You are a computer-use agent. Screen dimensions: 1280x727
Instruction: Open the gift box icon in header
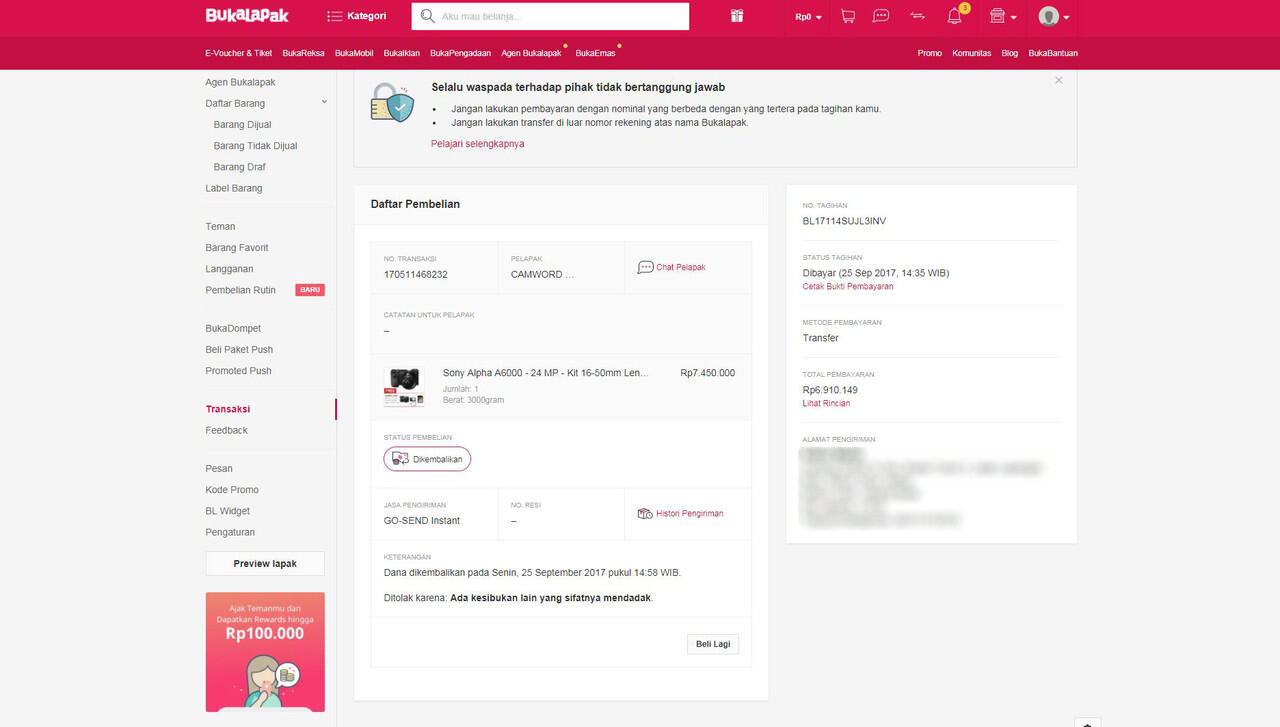pos(737,16)
